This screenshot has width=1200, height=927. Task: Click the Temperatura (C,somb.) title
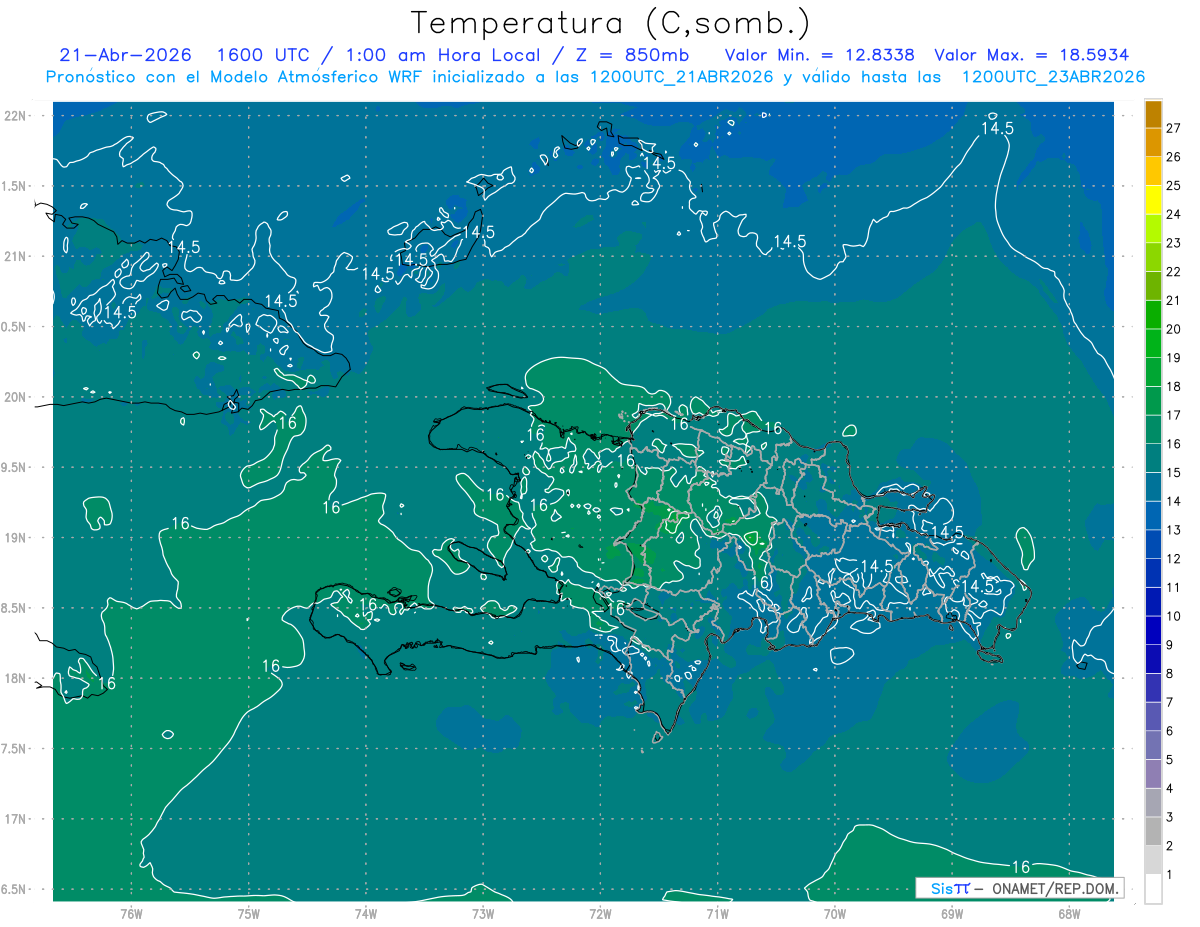612,23
